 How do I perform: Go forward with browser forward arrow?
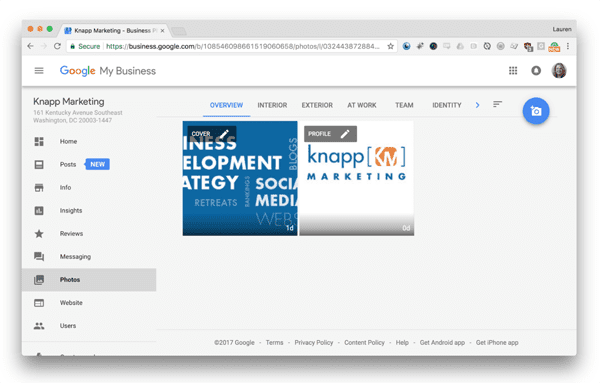44,46
